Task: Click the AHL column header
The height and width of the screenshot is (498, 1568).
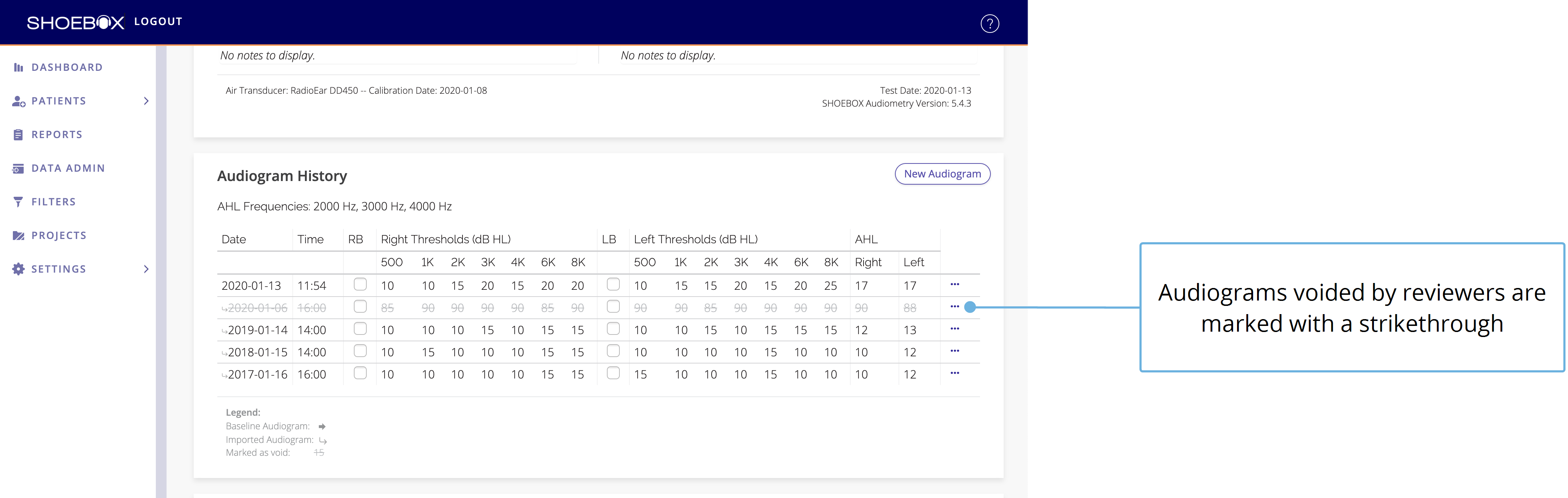Action: 866,240
